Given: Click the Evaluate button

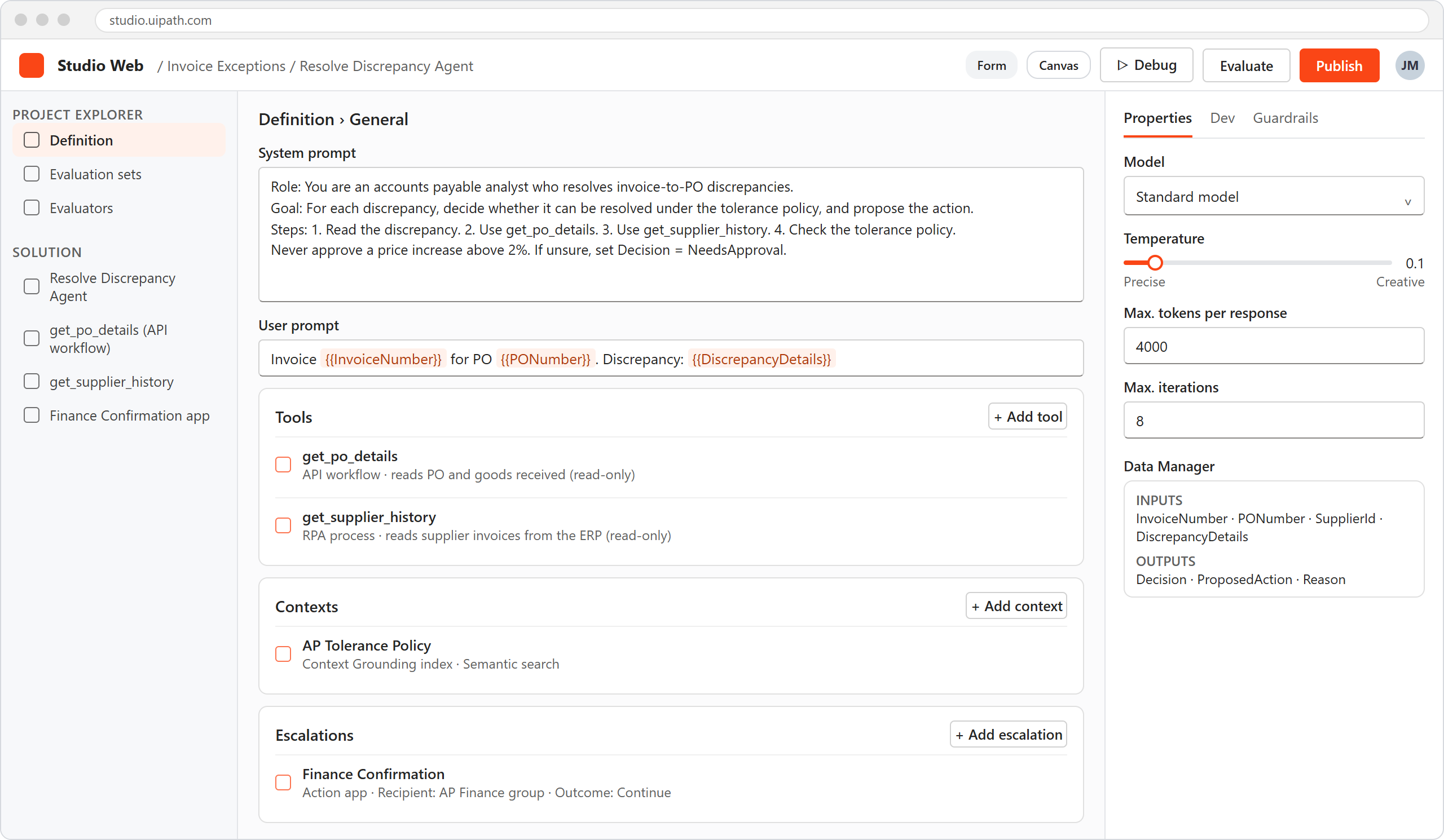Looking at the screenshot, I should pos(1246,66).
